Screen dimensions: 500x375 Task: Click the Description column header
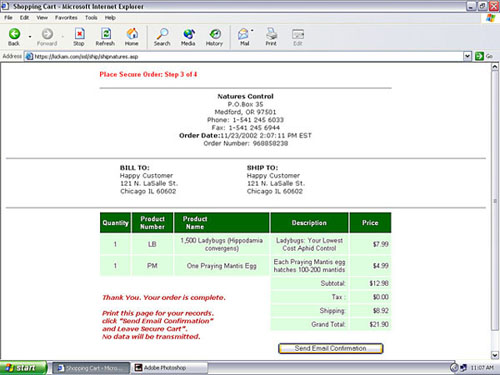309,223
